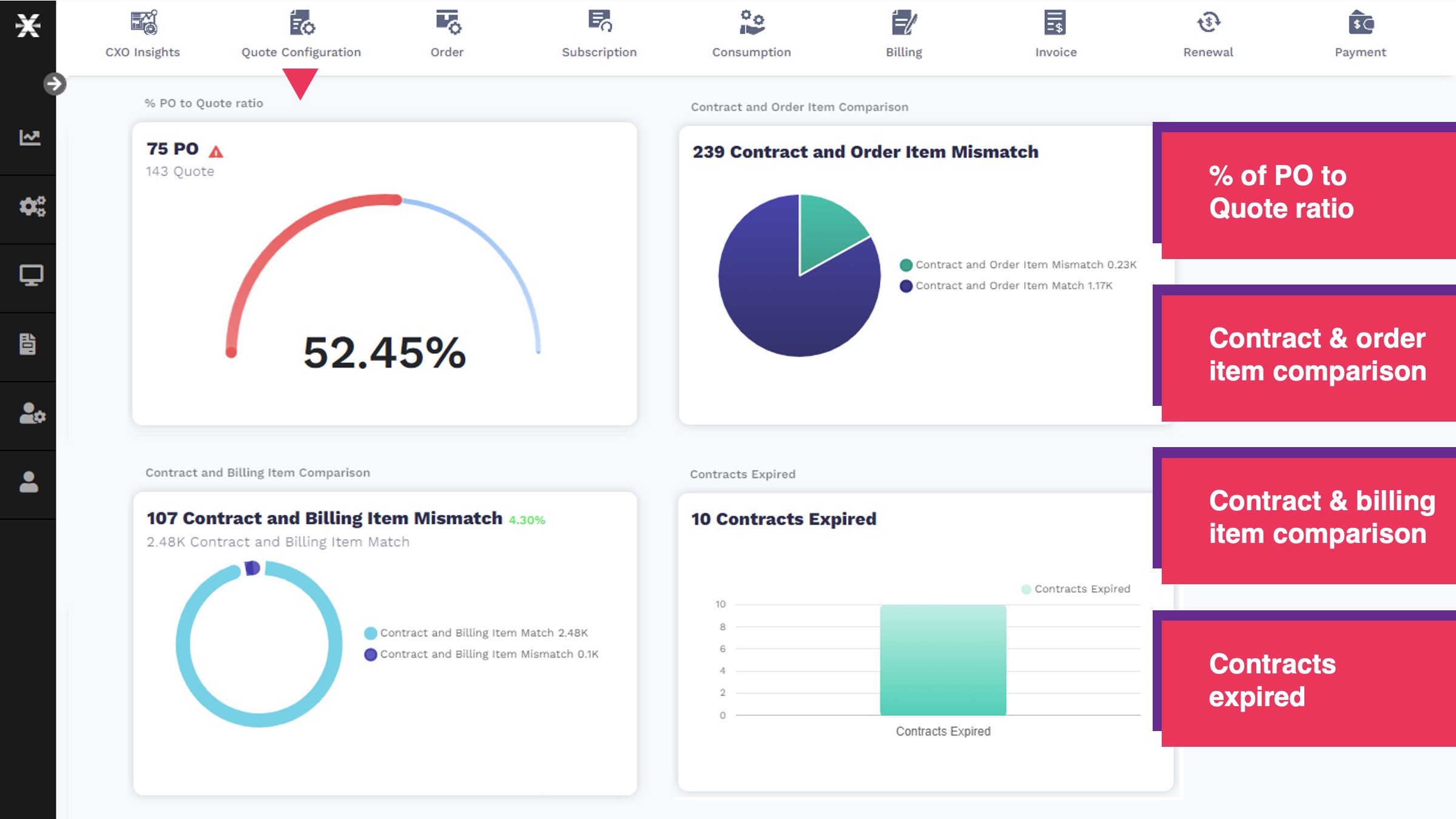Open the Payment wallet icon
Image resolution: width=1456 pixels, height=819 pixels.
tap(1361, 23)
